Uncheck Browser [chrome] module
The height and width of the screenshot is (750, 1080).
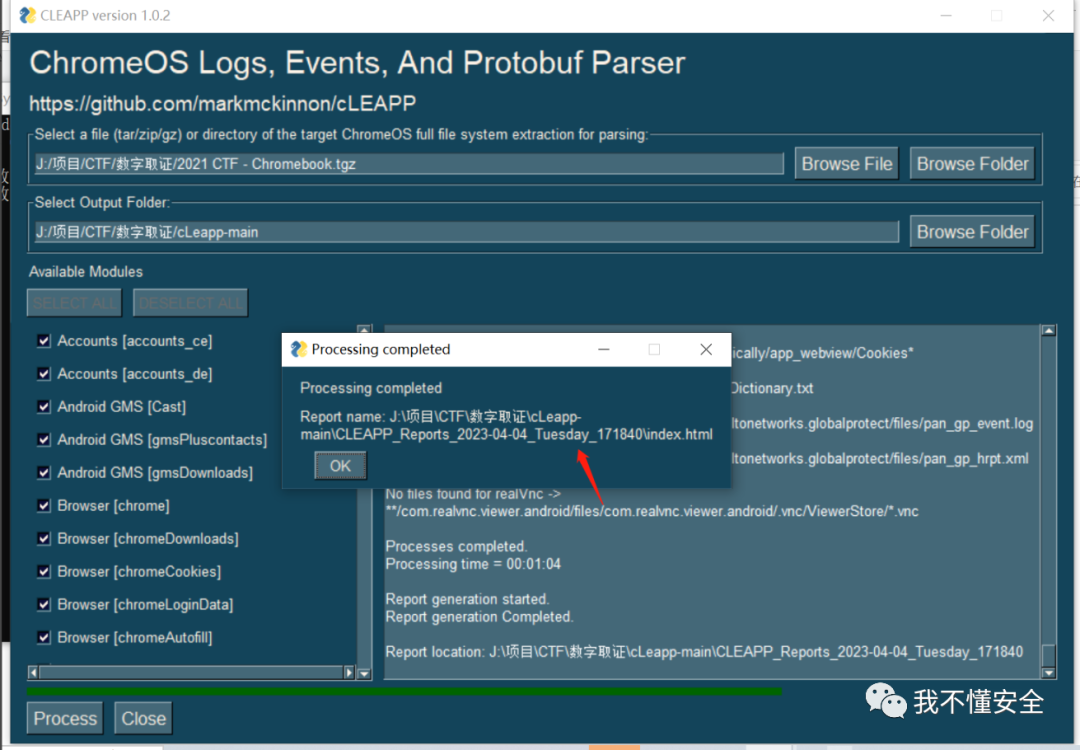[x=44, y=506]
